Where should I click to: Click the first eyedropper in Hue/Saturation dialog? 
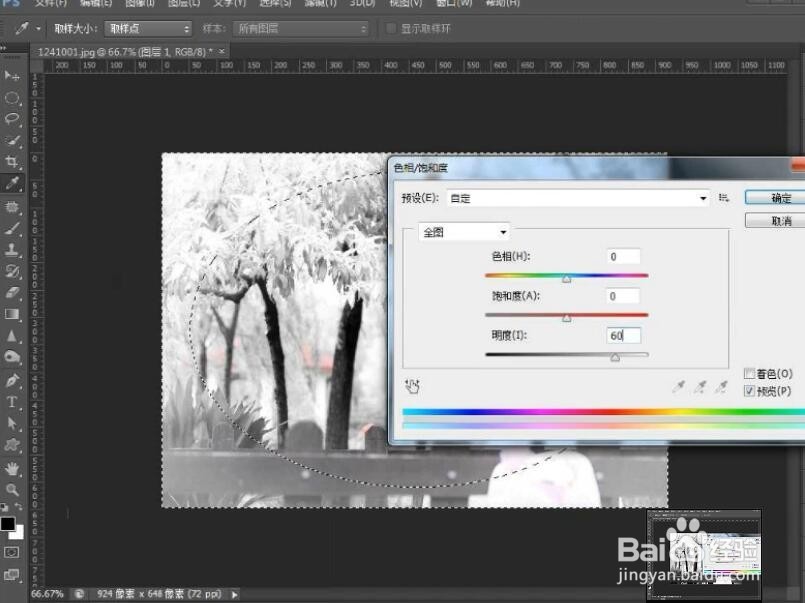679,386
